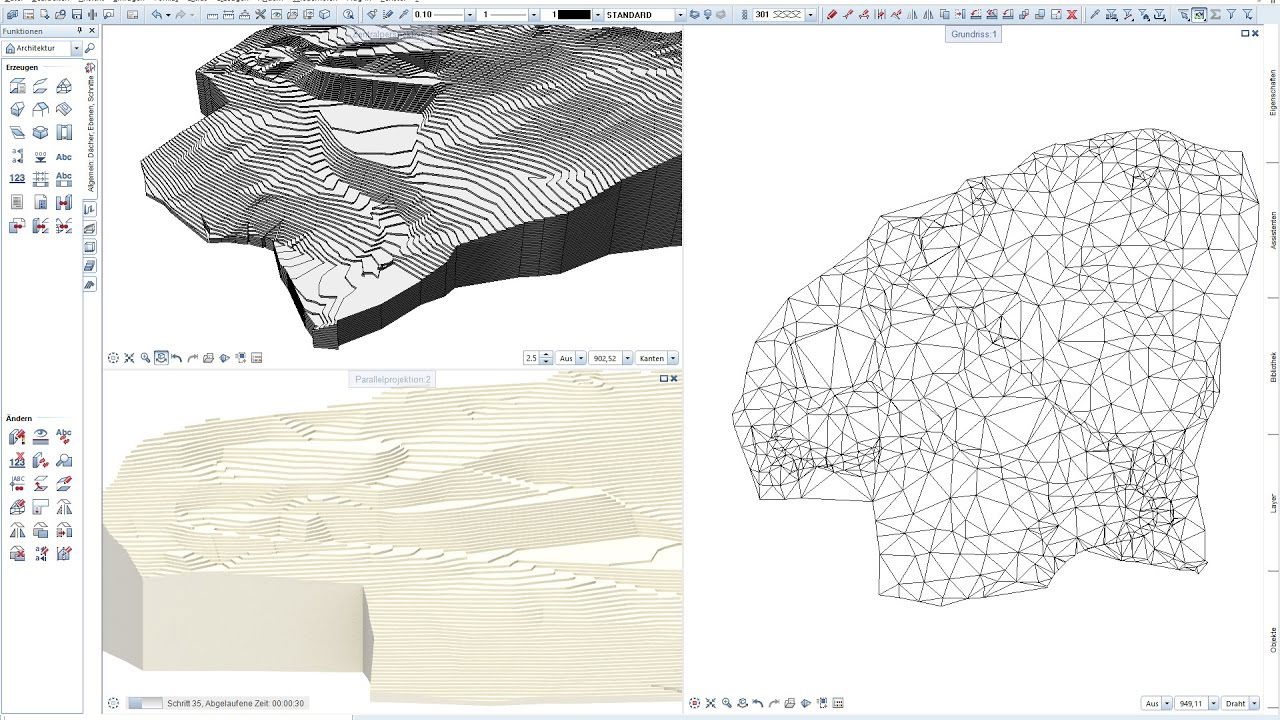Click the black pen color swatch
This screenshot has width=1280, height=720.
574,15
